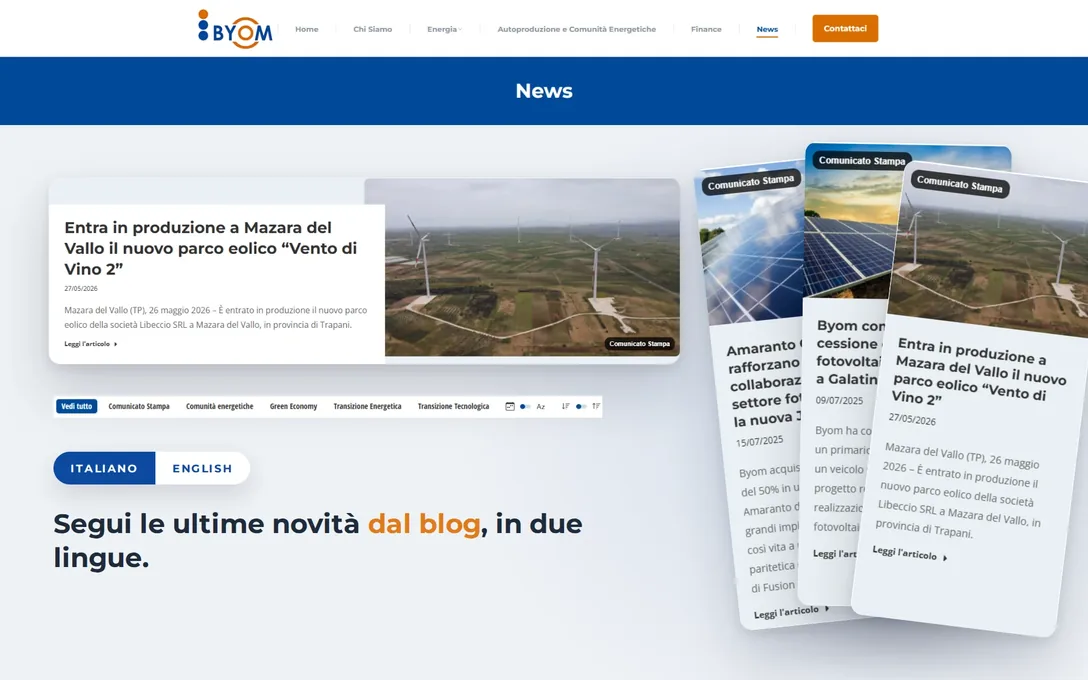This screenshot has height=680, width=1088.
Task: Click the ascending sort order icon
Action: pos(596,406)
